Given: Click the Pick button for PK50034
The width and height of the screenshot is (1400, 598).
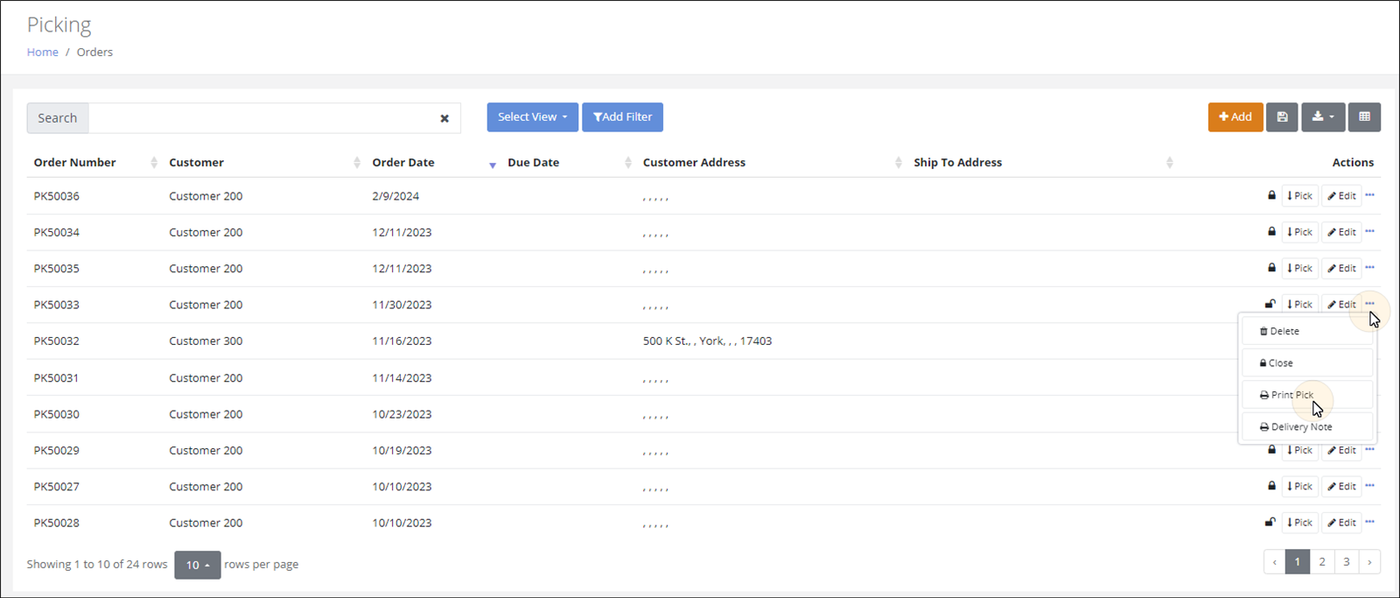Looking at the screenshot, I should [1300, 232].
